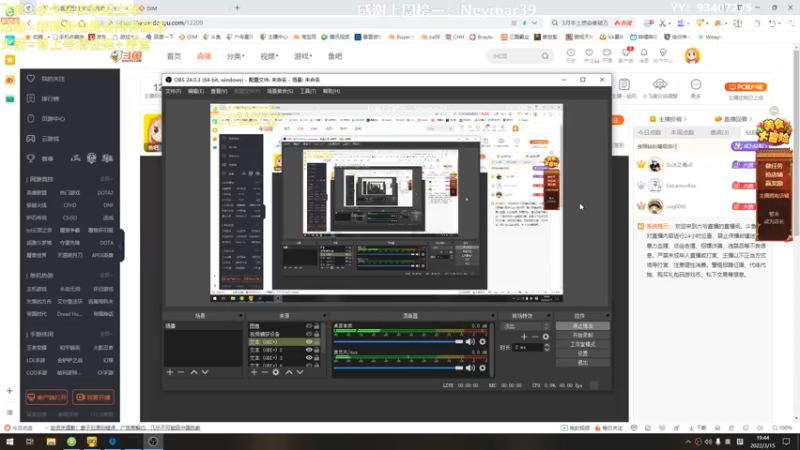This screenshot has width=800, height=450.
Task: Toggle visibility of Text (GDI+) 3 source
Action: point(309,358)
